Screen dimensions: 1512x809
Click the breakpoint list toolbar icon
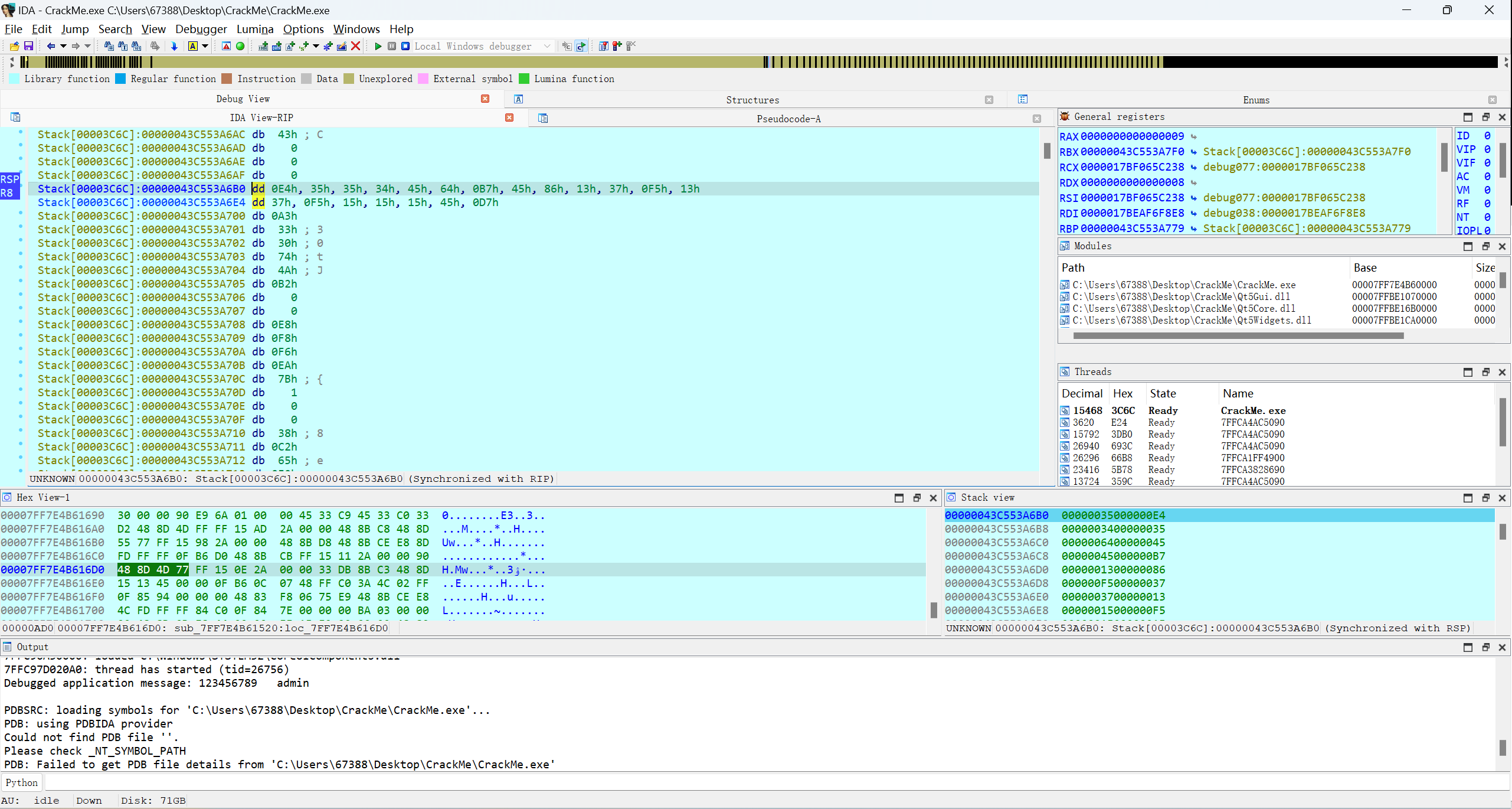pos(603,46)
